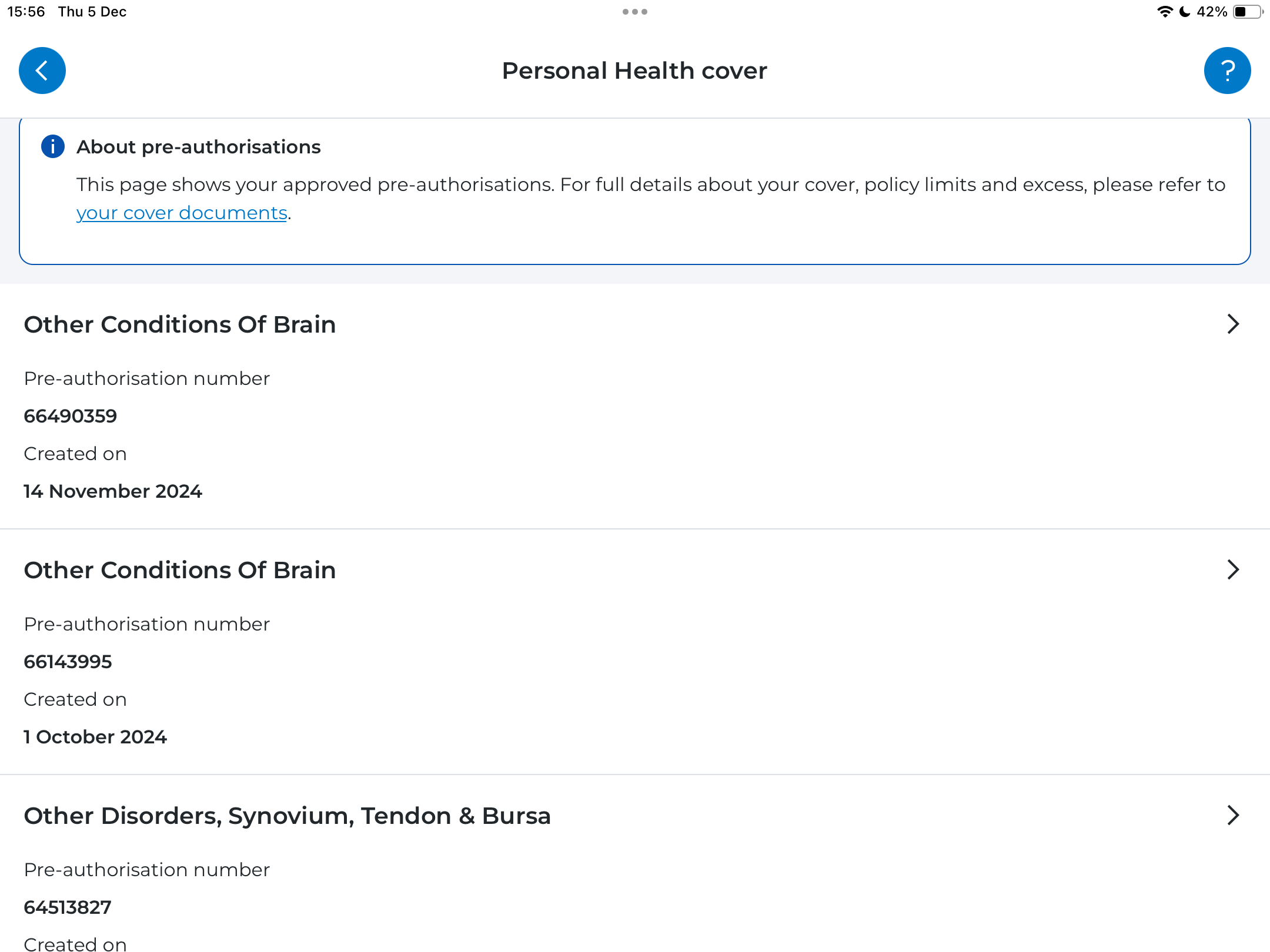
Task: Tap the Personal Health cover page title
Action: (634, 71)
